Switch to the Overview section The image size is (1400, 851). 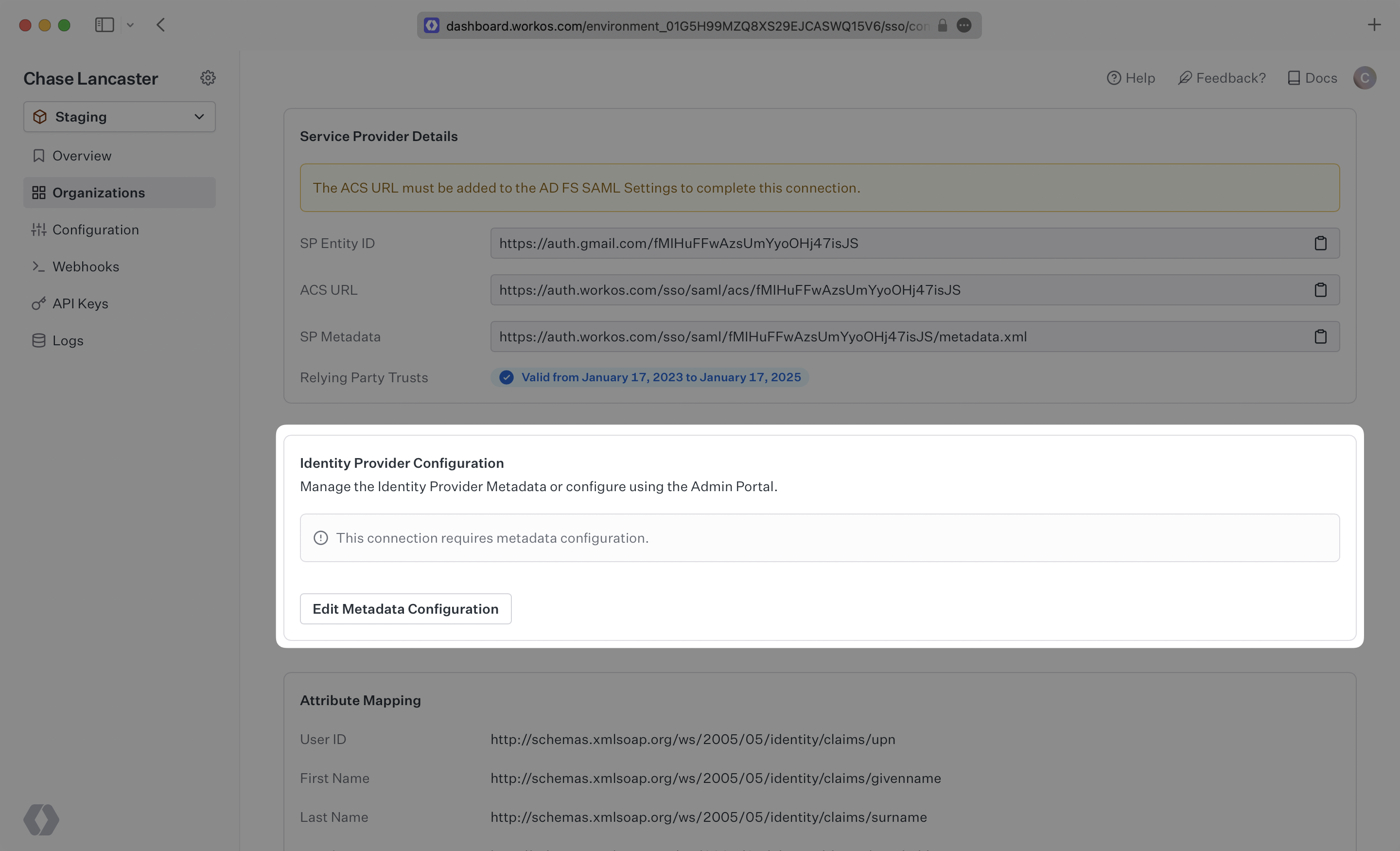pyautogui.click(x=82, y=155)
